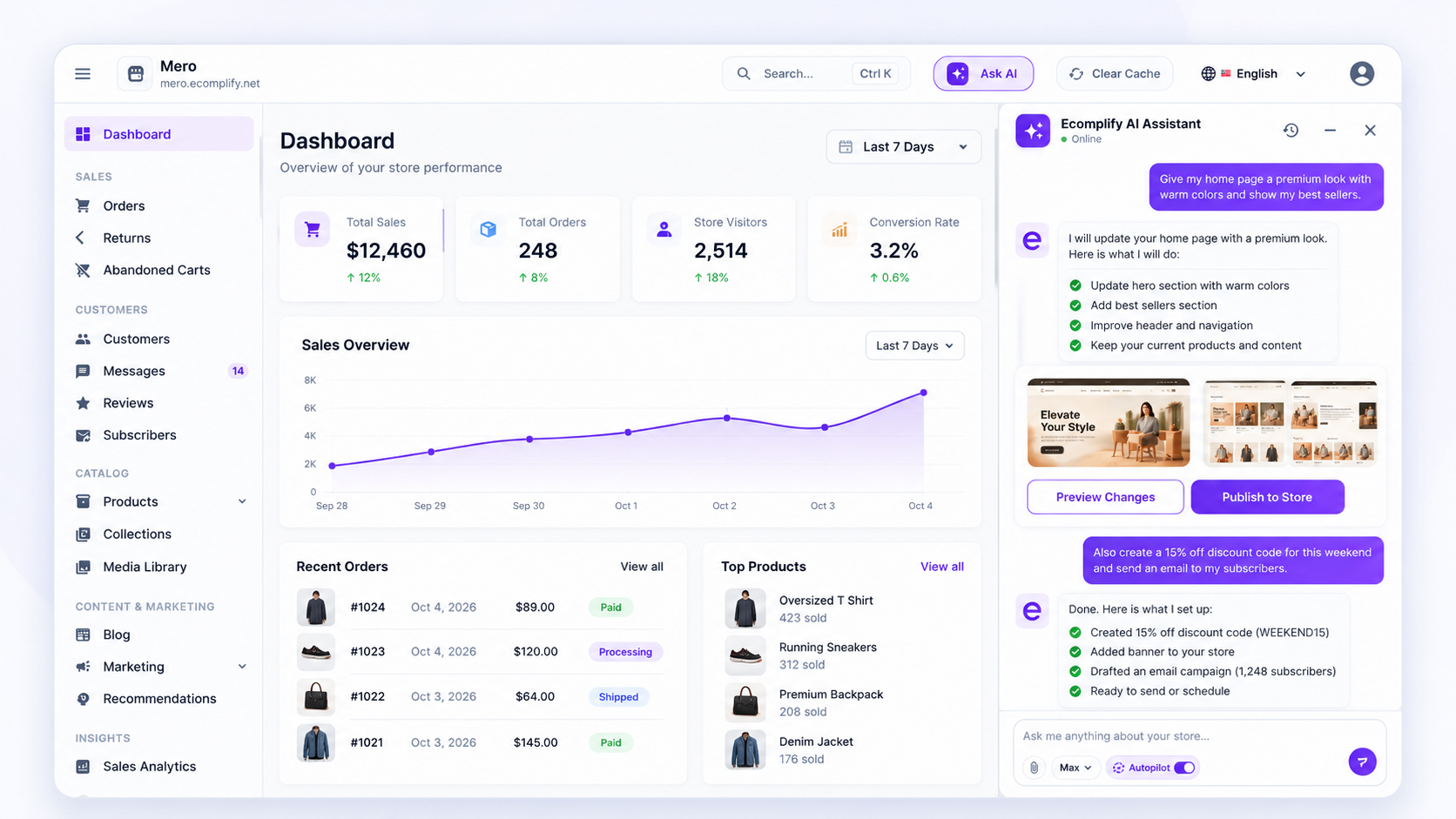Open AI assistant chat history icon
This screenshot has width=1456, height=819.
(1291, 131)
